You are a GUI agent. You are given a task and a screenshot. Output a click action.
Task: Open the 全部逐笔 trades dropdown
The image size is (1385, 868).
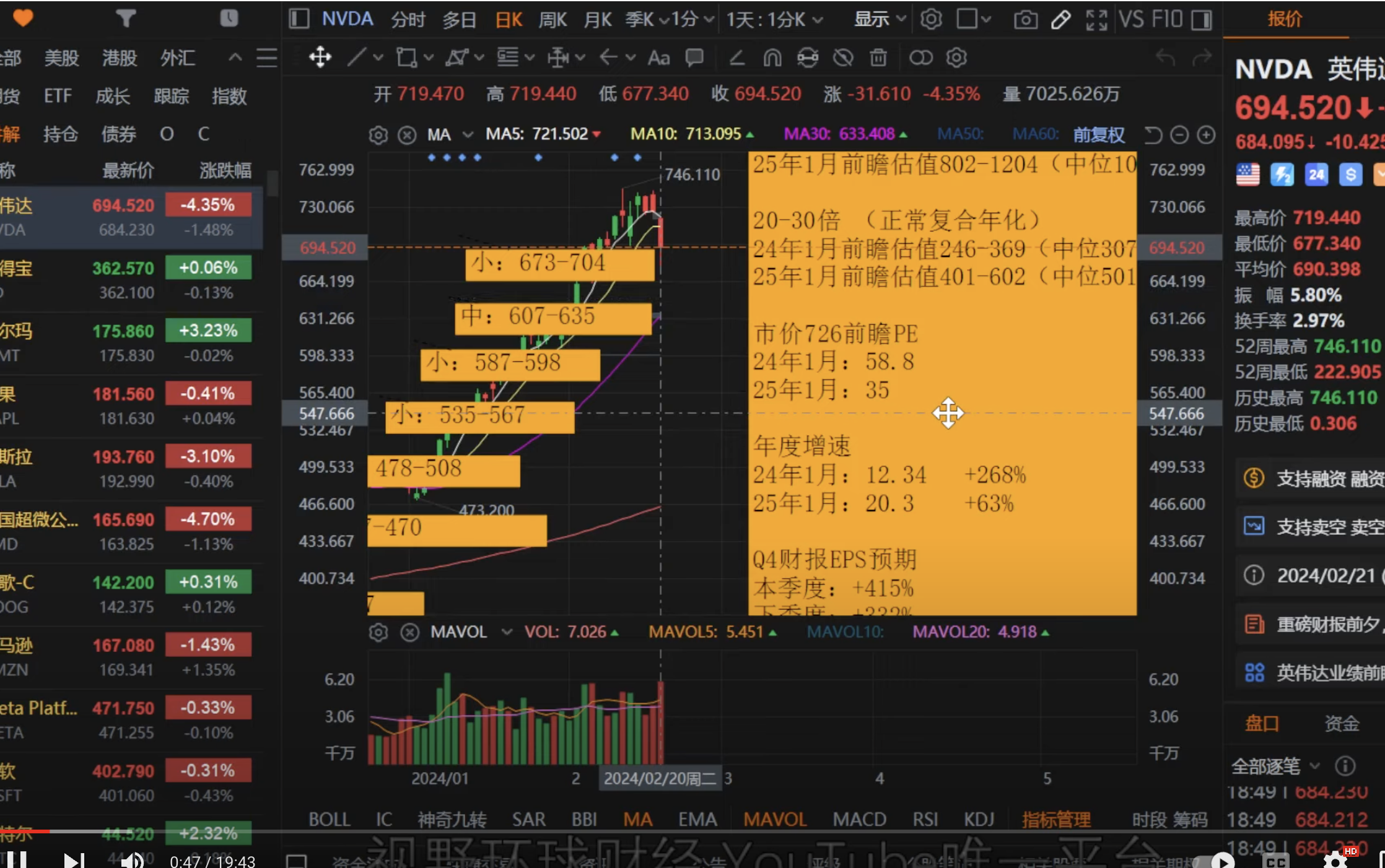(x=1275, y=766)
